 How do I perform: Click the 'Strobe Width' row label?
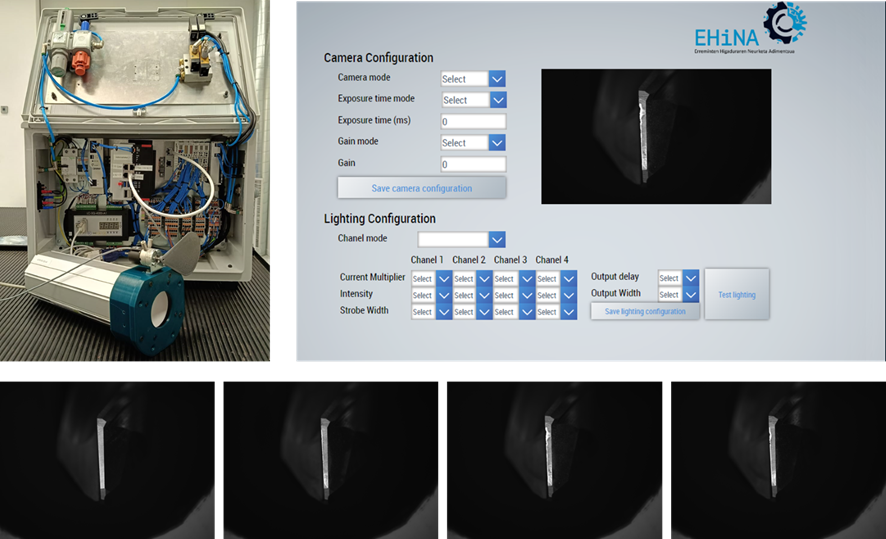tap(364, 310)
